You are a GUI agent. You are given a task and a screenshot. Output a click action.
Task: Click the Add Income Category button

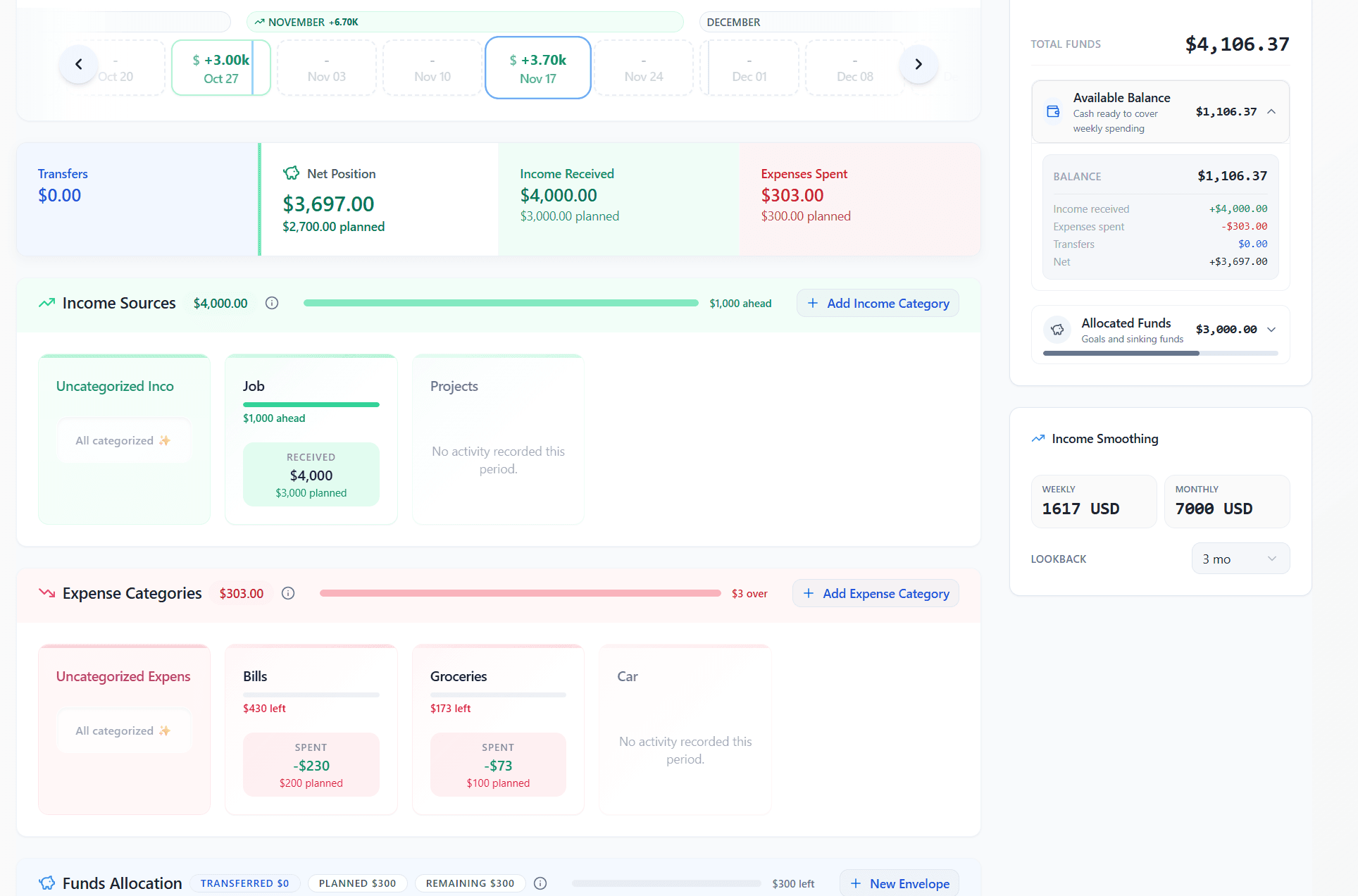tap(877, 302)
